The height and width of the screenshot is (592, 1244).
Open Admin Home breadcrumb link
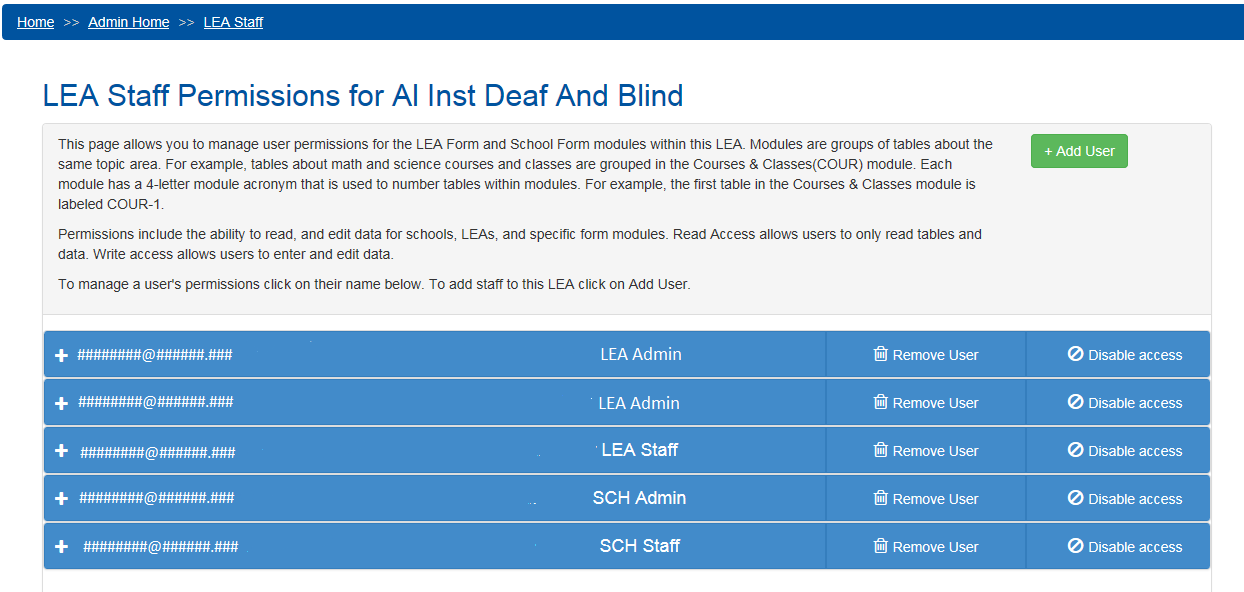[128, 22]
